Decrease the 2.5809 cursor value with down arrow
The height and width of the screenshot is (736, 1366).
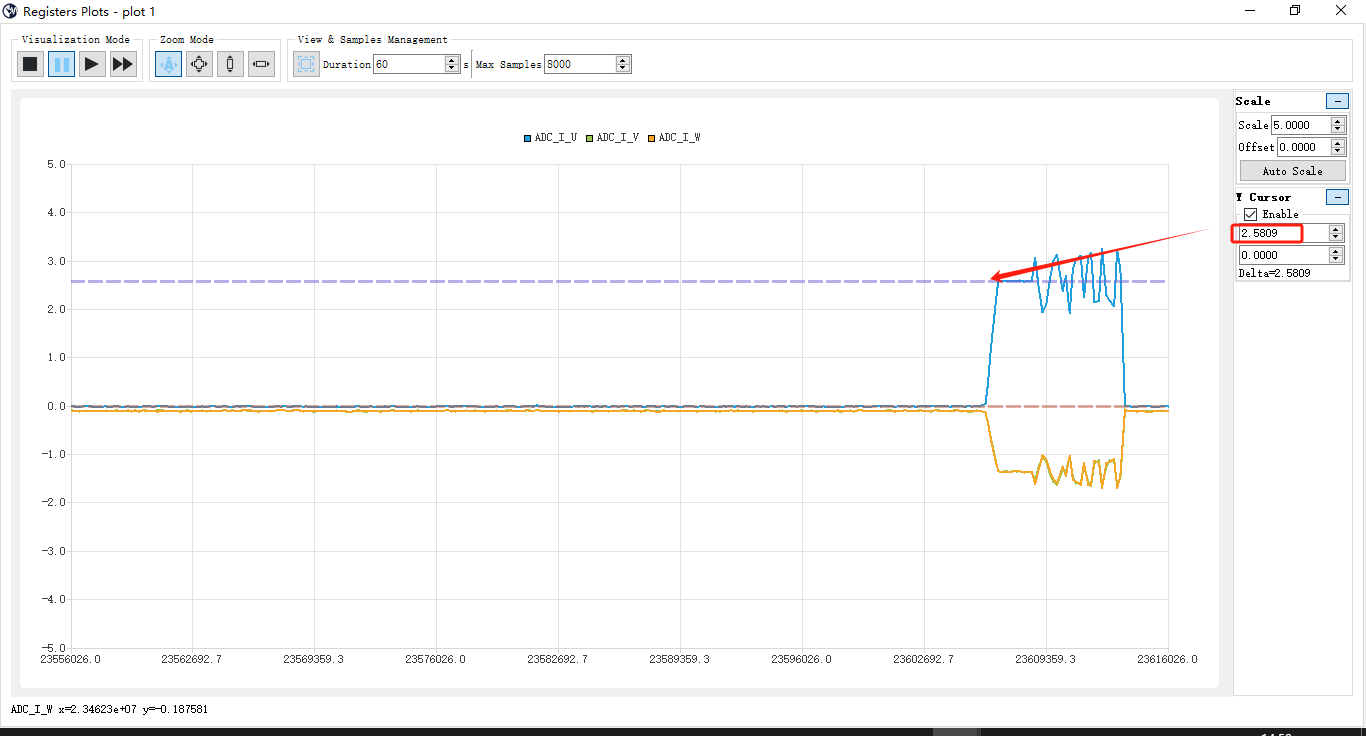click(x=1334, y=237)
